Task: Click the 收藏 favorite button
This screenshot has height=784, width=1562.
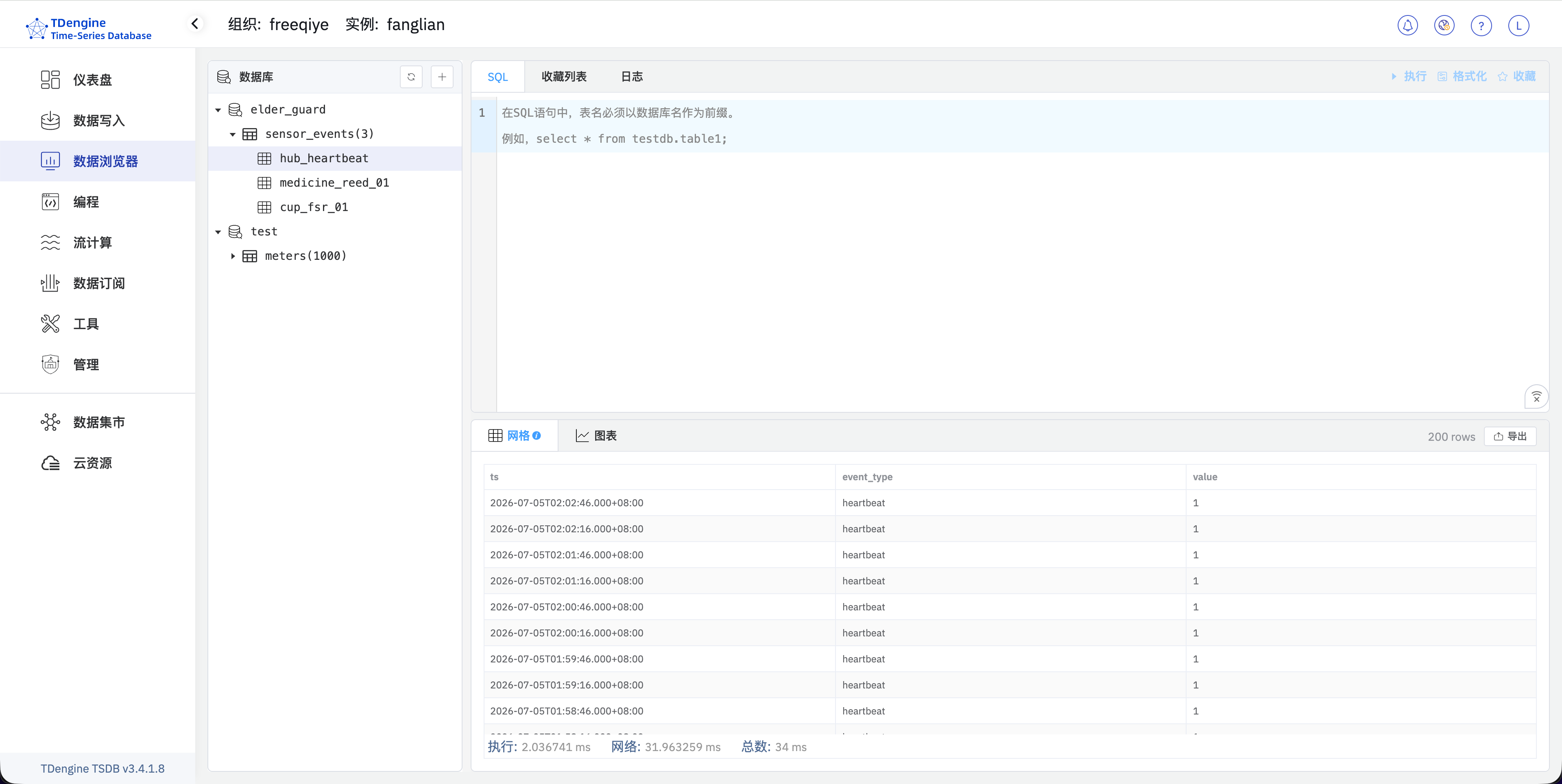Action: click(1516, 76)
